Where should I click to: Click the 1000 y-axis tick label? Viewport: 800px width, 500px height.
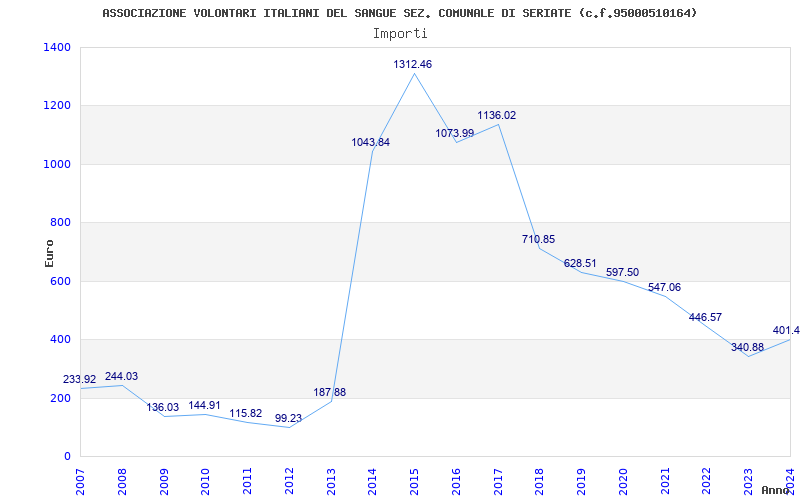(x=58, y=164)
